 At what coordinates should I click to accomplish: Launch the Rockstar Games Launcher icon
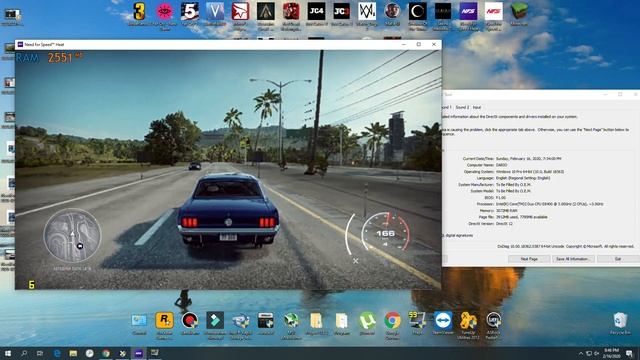164,321
